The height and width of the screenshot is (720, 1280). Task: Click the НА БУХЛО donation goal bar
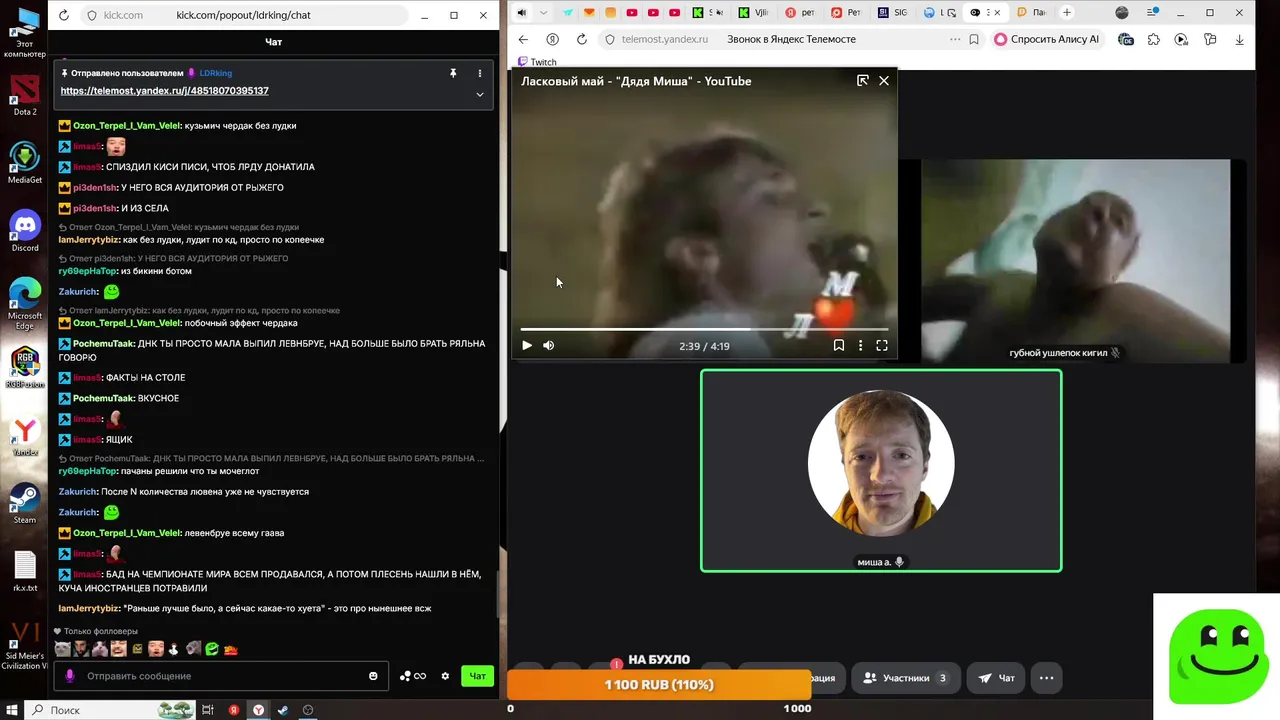(x=659, y=685)
